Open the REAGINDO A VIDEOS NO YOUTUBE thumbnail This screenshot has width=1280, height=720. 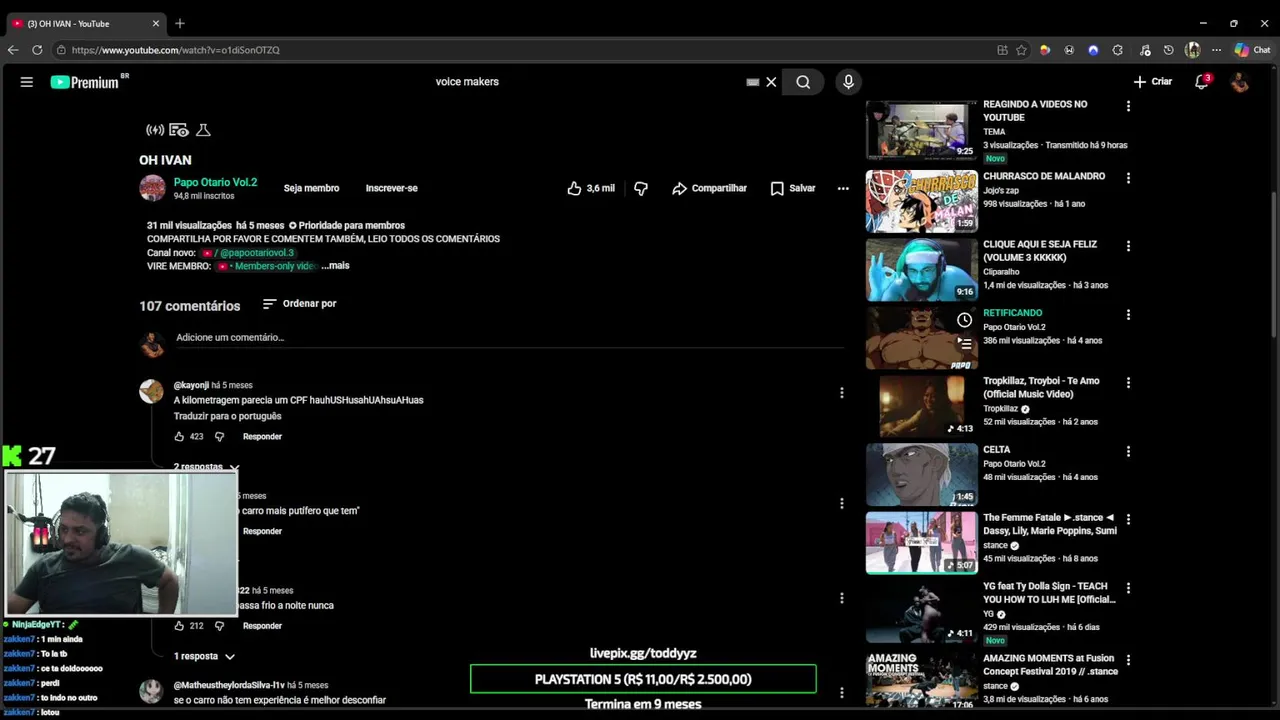921,130
